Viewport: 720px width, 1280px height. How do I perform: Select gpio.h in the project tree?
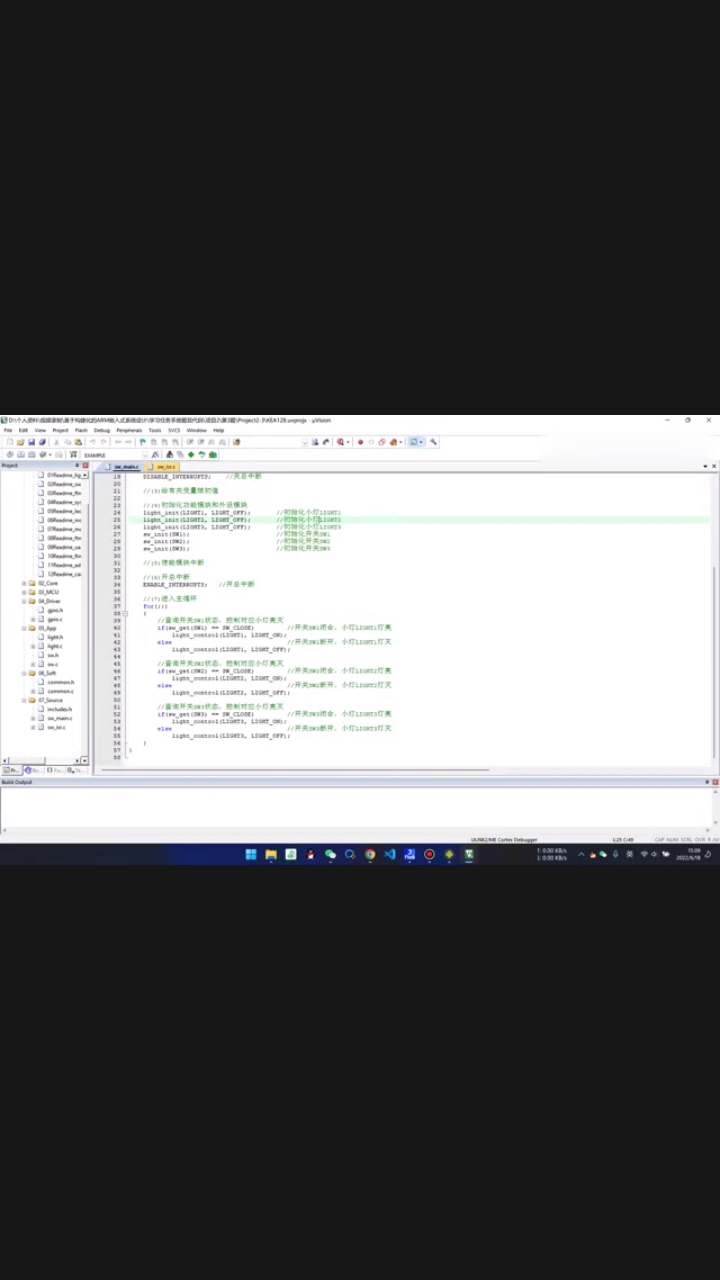55,610
